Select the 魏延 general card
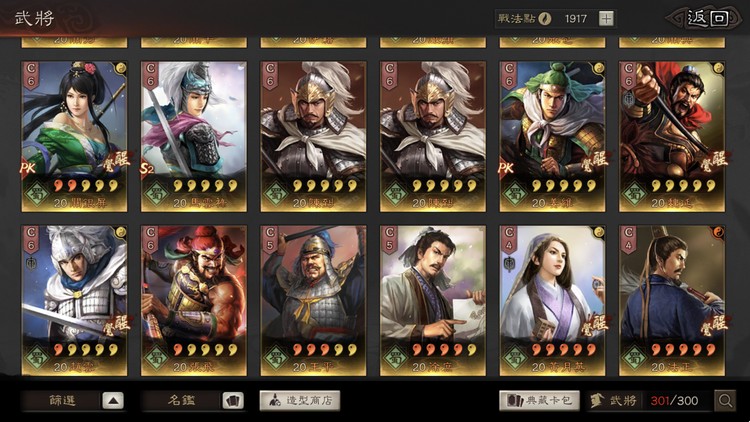Image resolution: width=750 pixels, height=422 pixels. pyautogui.click(x=672, y=136)
